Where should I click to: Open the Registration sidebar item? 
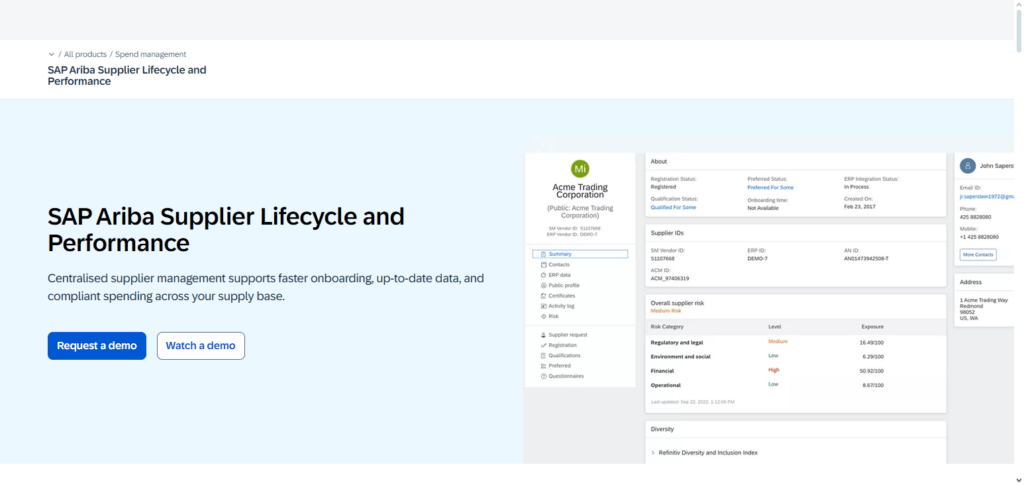[x=562, y=345]
